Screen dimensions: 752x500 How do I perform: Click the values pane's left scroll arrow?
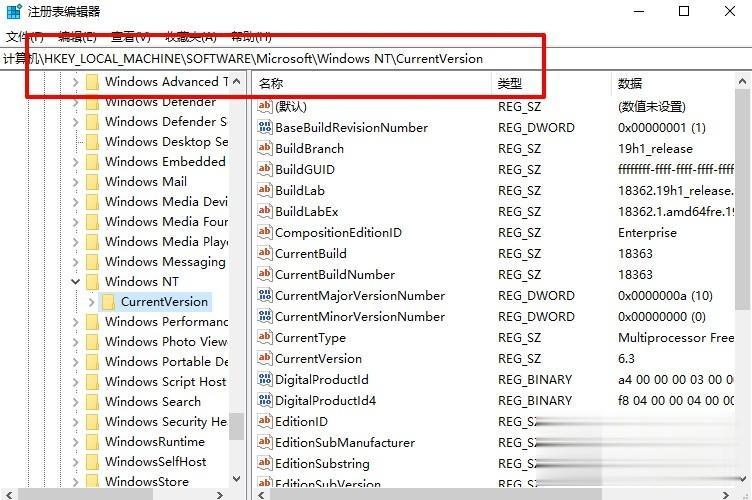tap(260, 494)
